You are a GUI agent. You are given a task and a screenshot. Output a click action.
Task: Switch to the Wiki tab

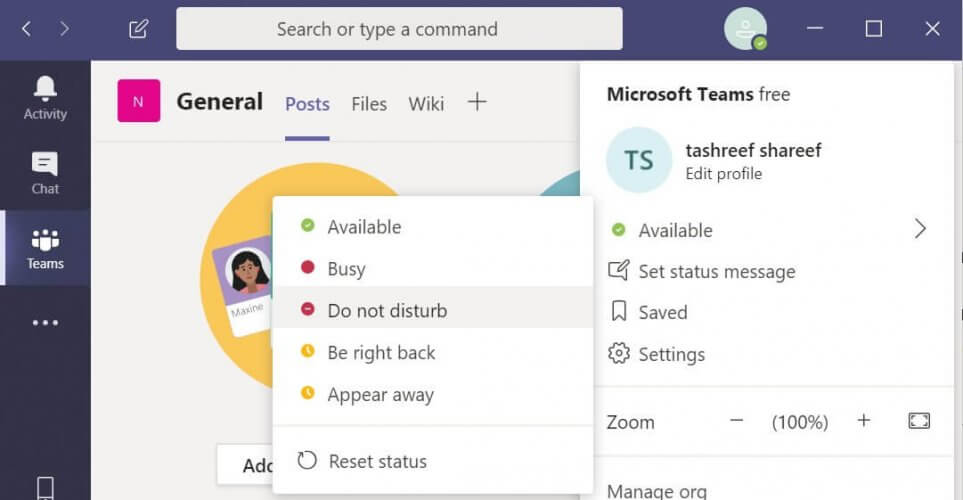[x=426, y=104]
